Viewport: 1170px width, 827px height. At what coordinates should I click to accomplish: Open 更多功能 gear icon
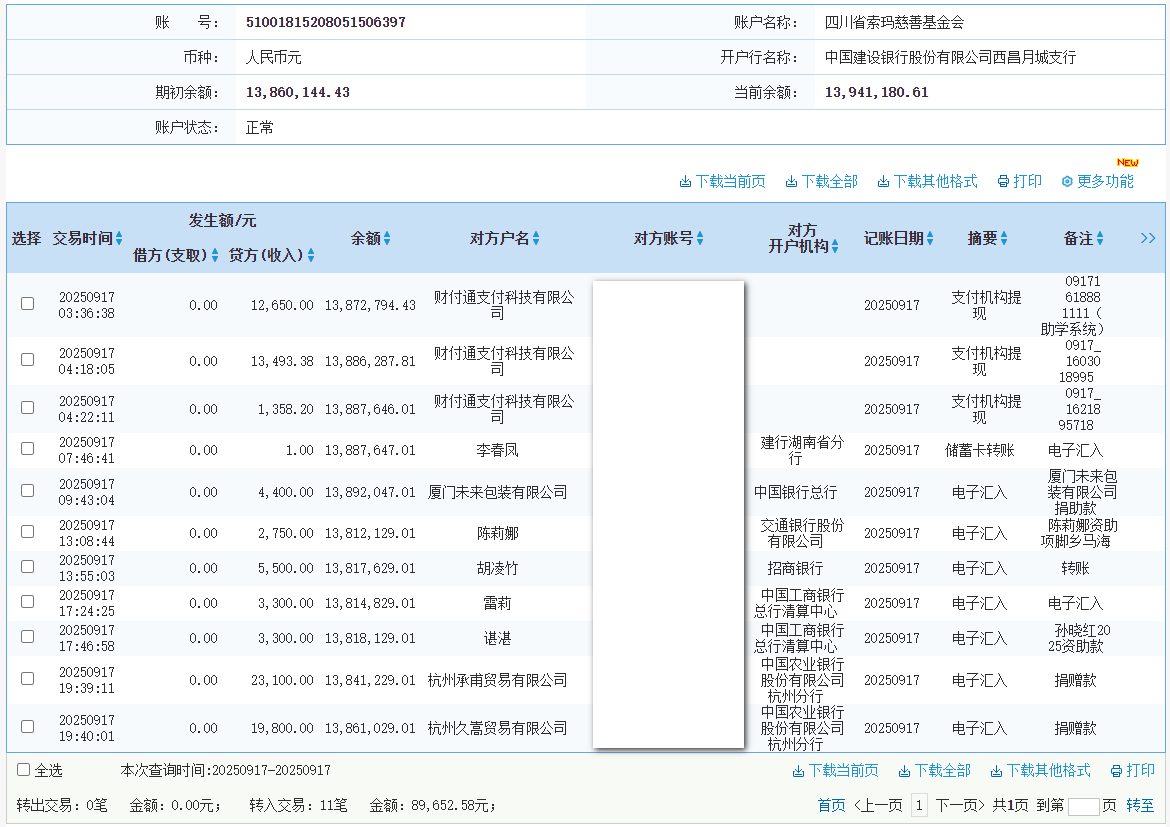(1067, 182)
